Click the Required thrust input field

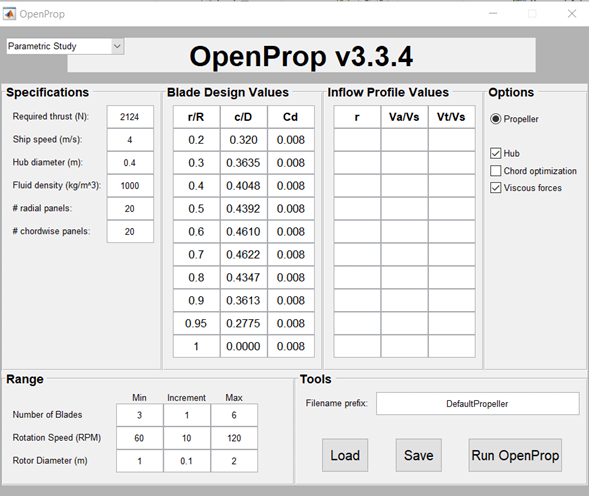coord(130,117)
